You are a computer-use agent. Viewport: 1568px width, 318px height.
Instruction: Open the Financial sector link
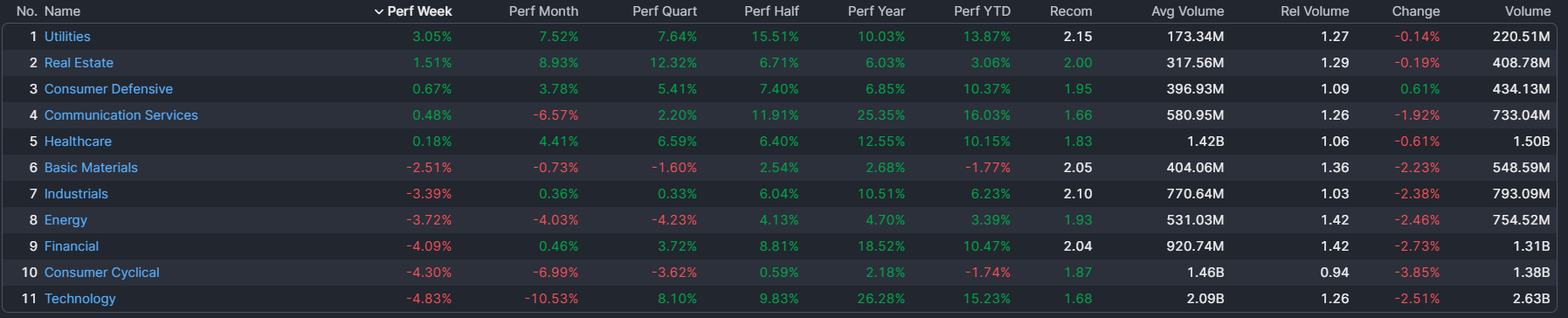[x=72, y=246]
